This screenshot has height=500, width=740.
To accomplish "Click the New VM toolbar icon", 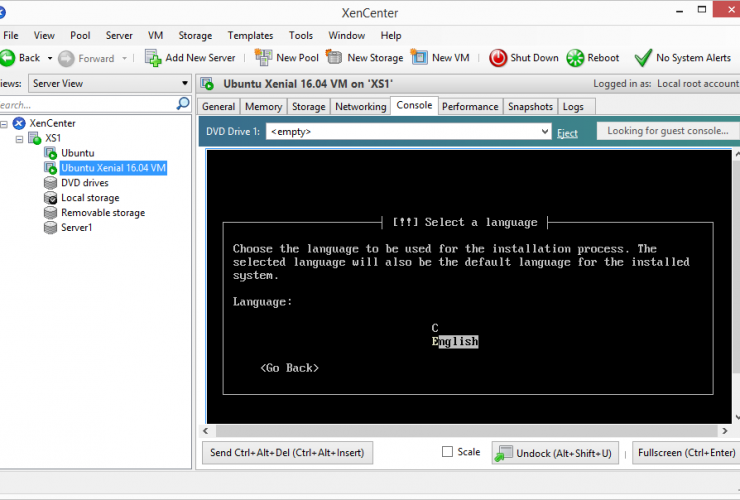I will (419, 58).
